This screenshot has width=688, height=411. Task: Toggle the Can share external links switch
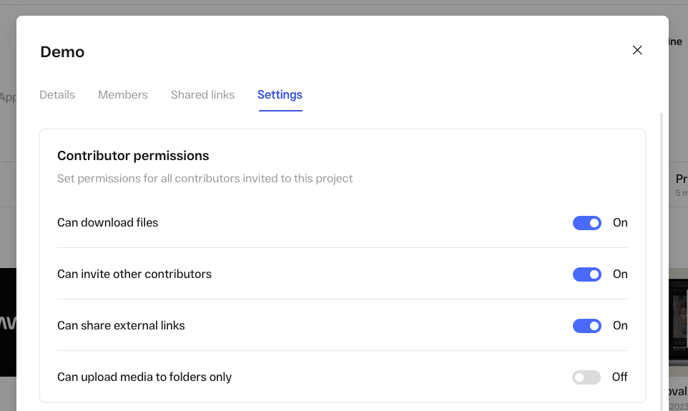pos(587,326)
